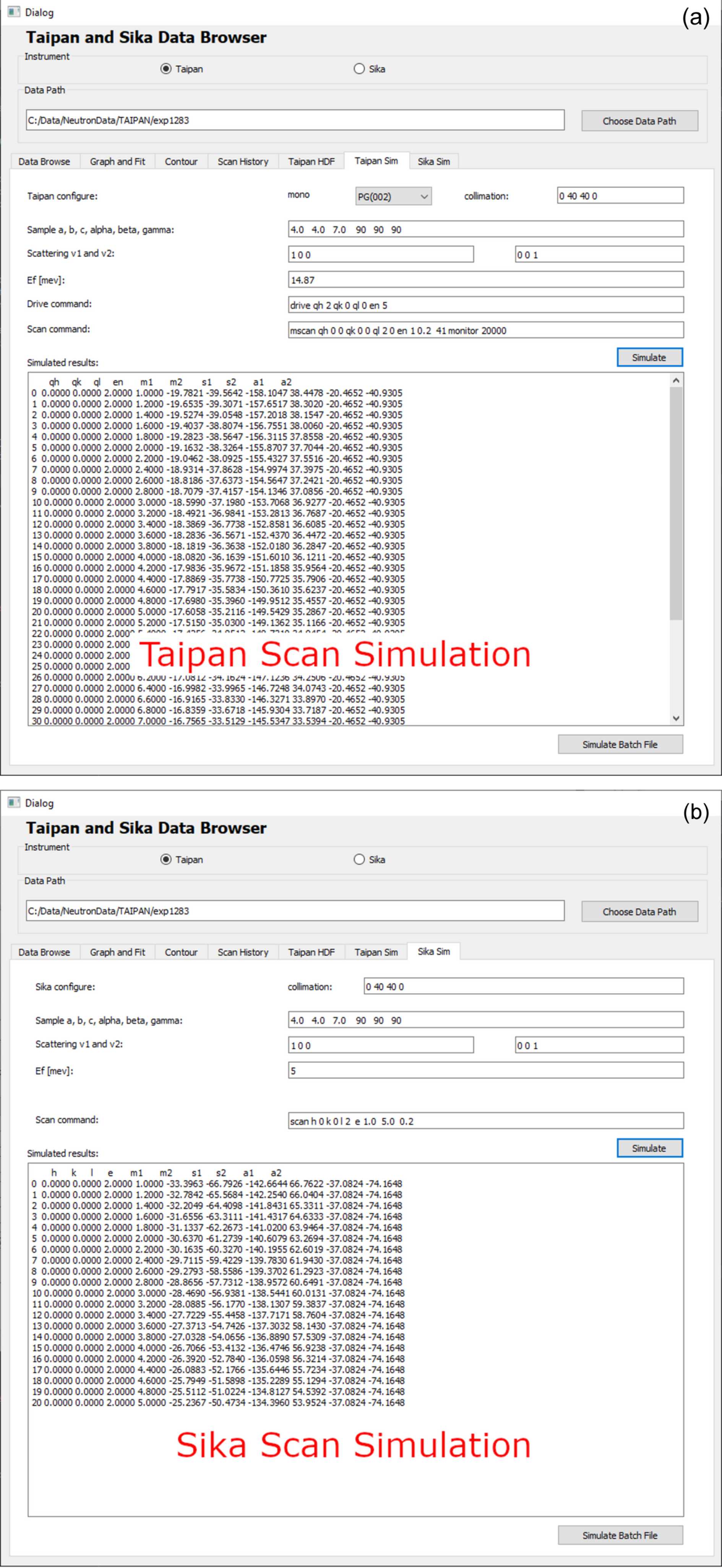Click Taipan collimation field
The height and width of the screenshot is (1568, 722).
[x=620, y=195]
